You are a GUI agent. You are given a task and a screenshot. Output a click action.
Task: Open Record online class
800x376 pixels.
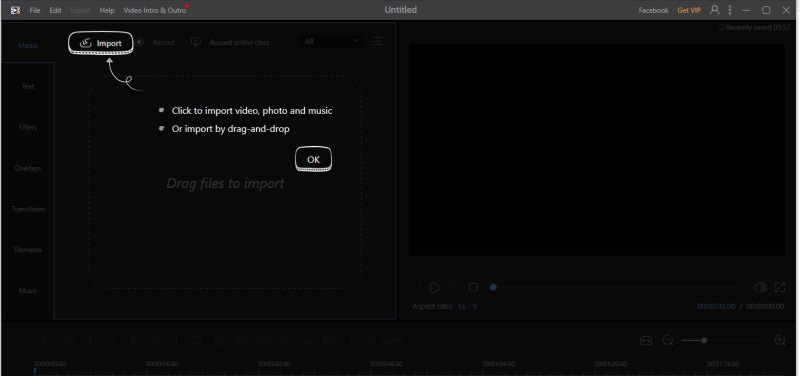coord(230,42)
